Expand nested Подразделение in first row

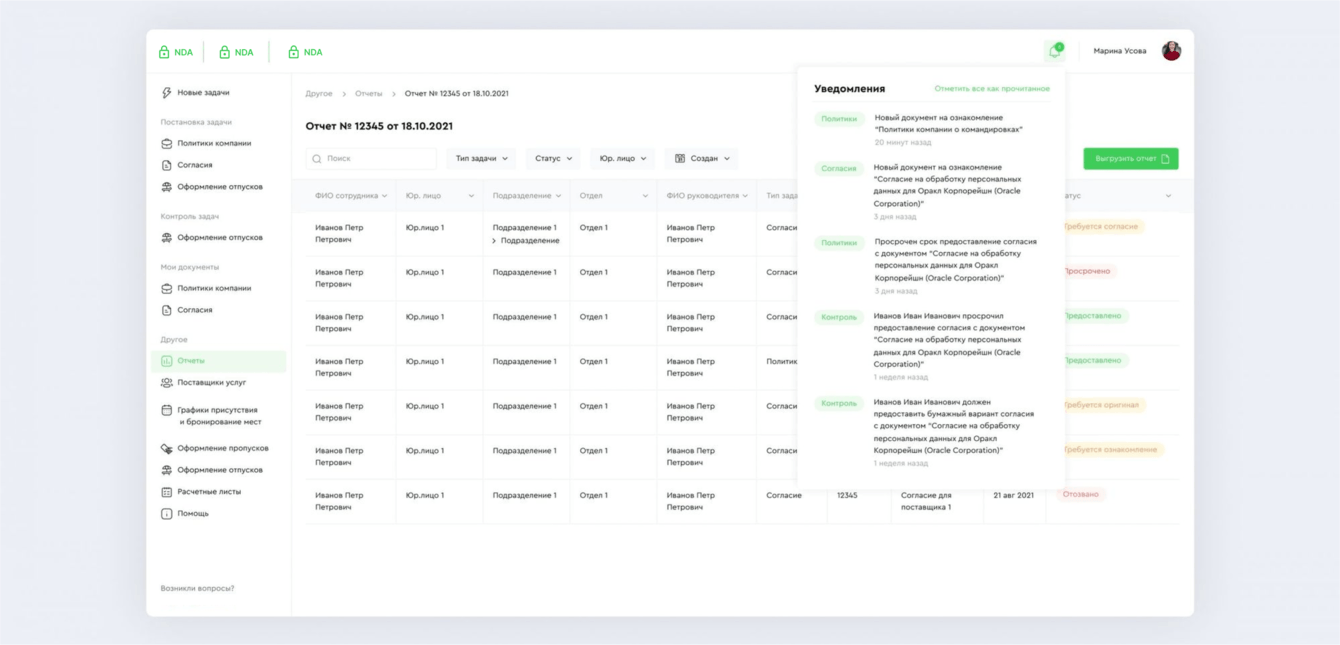[494, 241]
